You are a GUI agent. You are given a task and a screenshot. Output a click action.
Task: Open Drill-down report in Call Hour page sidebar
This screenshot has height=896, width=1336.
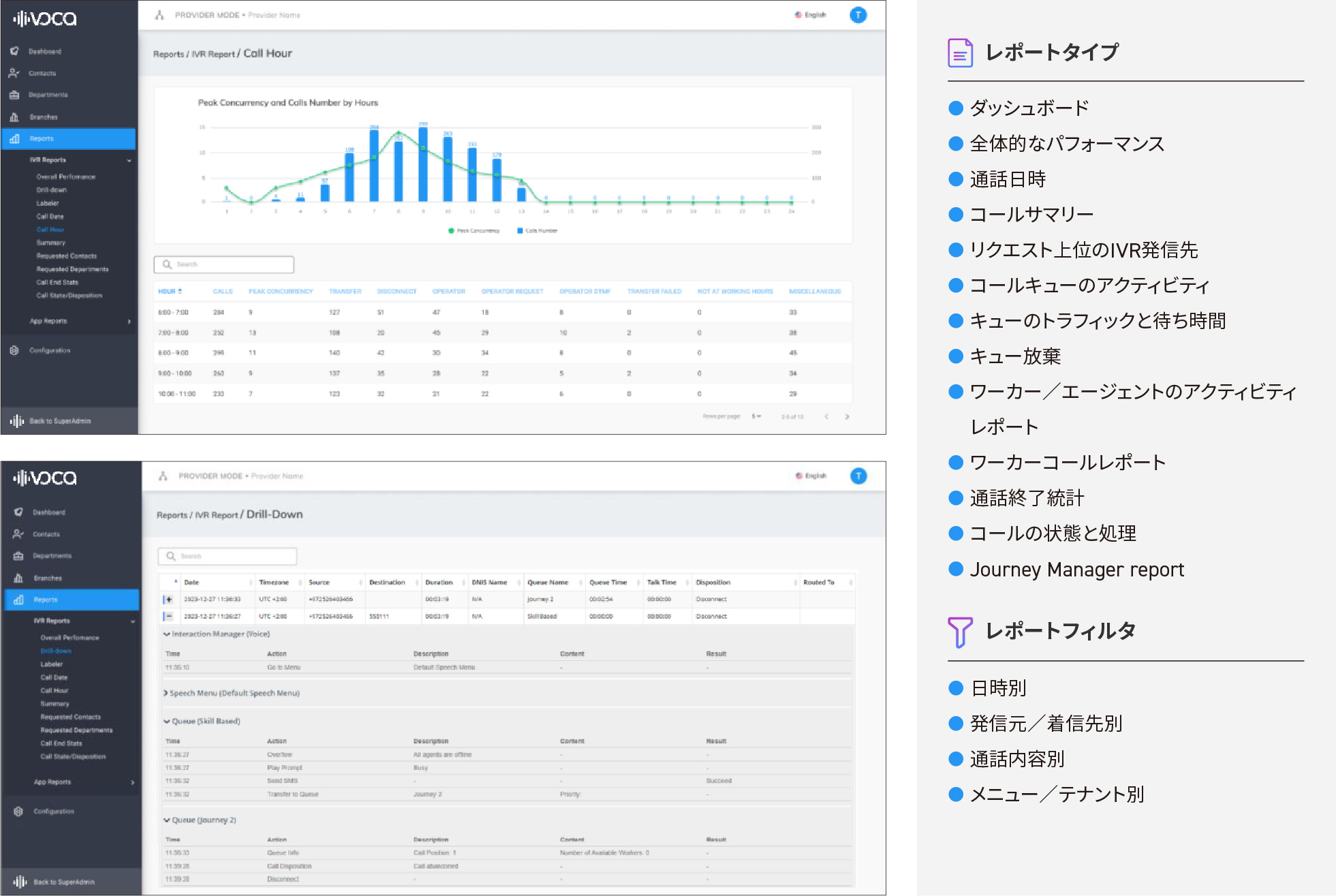click(52, 190)
